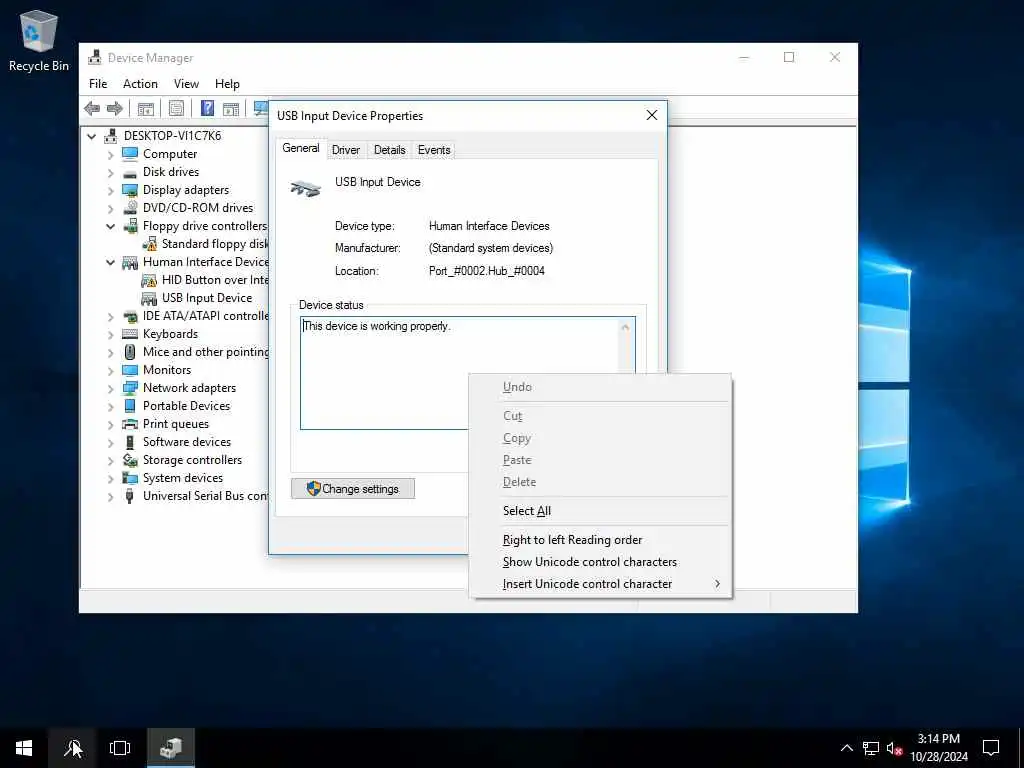Image resolution: width=1024 pixels, height=768 pixels.
Task: Open the Action menu
Action: (140, 84)
